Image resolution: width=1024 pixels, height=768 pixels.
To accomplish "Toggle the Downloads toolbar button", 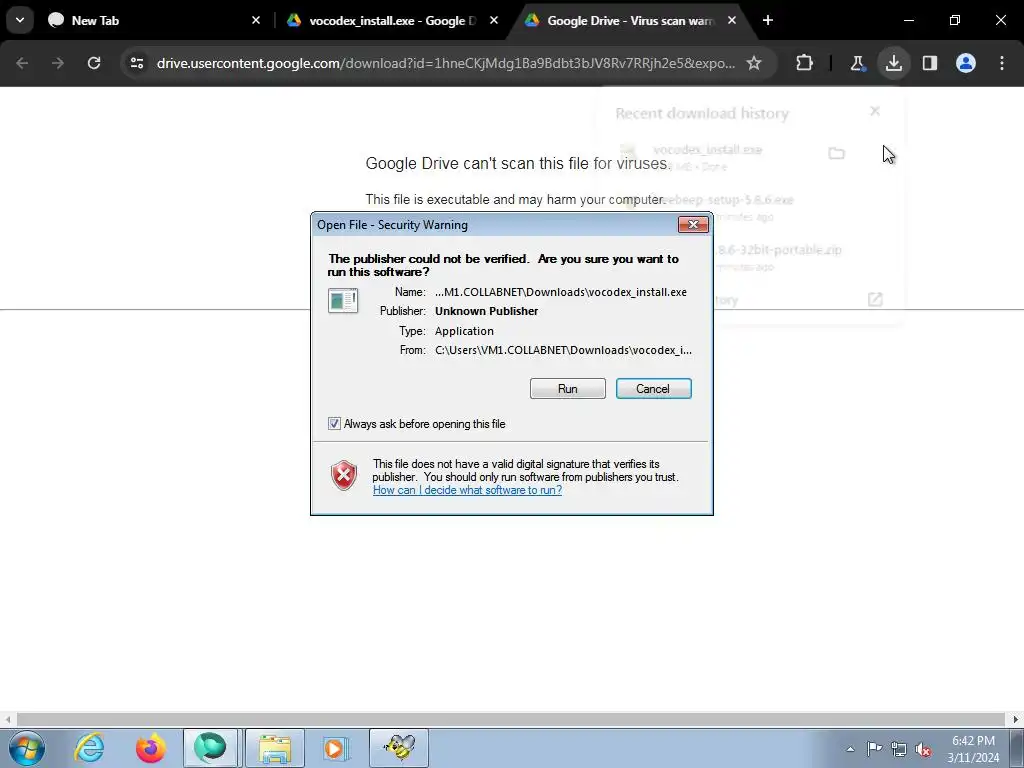I will click(x=893, y=63).
